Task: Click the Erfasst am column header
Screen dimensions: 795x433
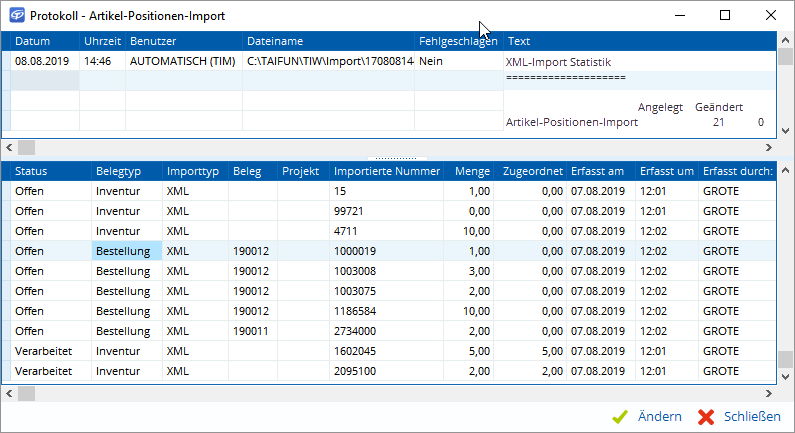Action: point(599,171)
